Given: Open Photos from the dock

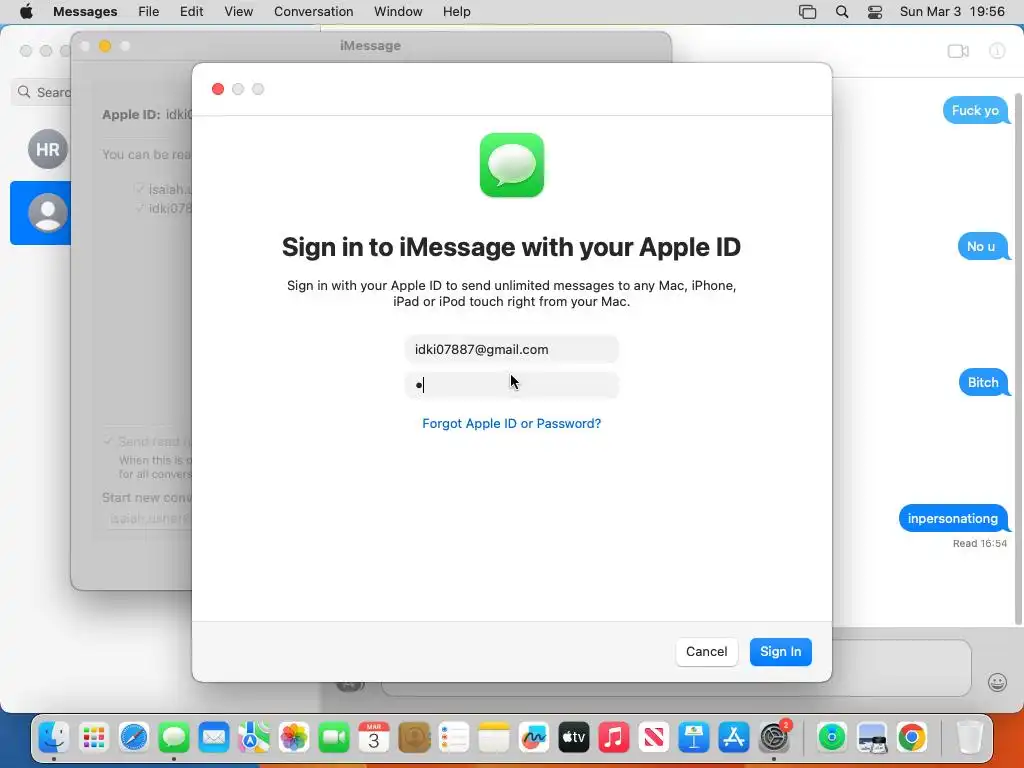Looking at the screenshot, I should click(x=294, y=738).
